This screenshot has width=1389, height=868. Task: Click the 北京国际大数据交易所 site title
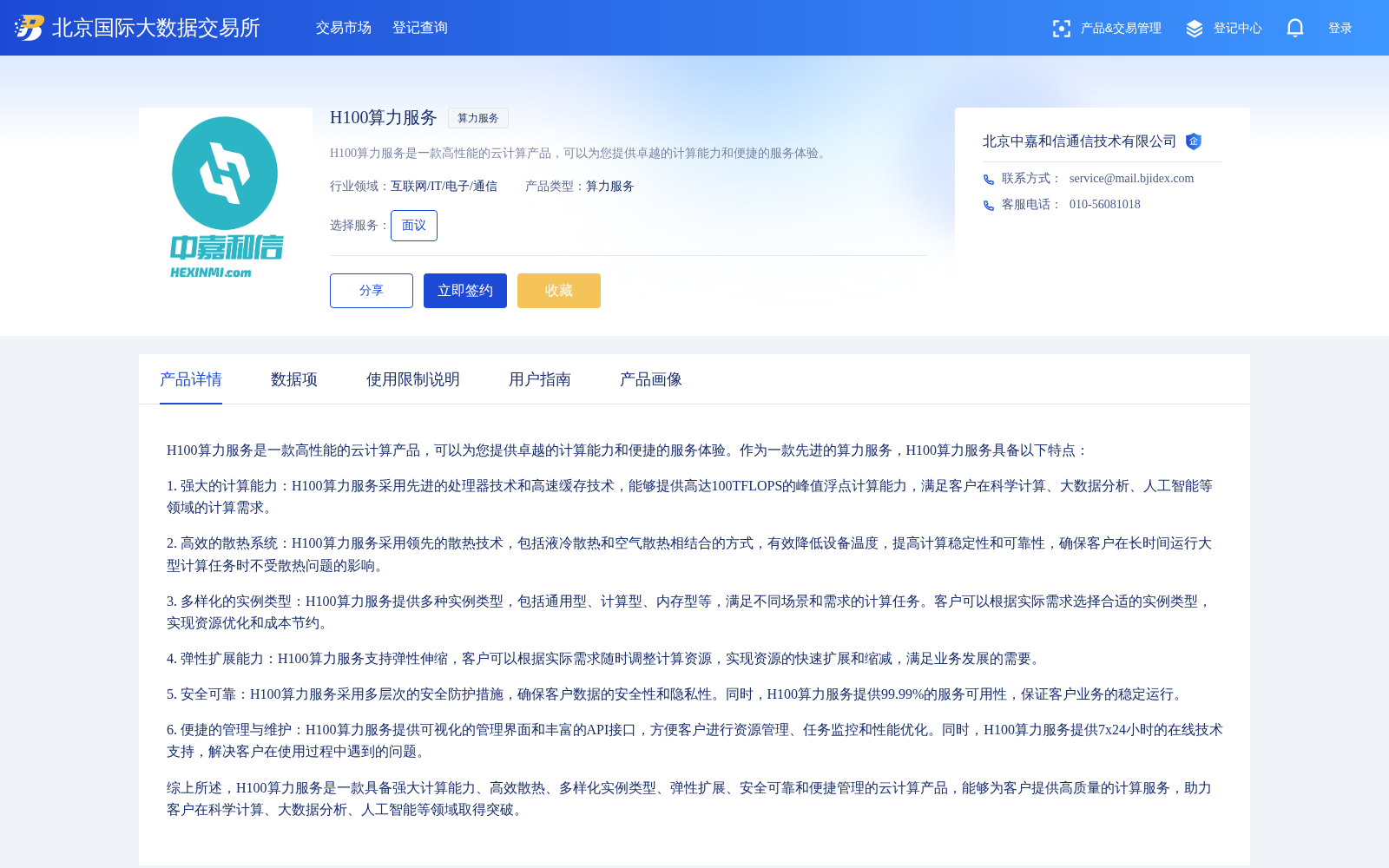point(156,28)
